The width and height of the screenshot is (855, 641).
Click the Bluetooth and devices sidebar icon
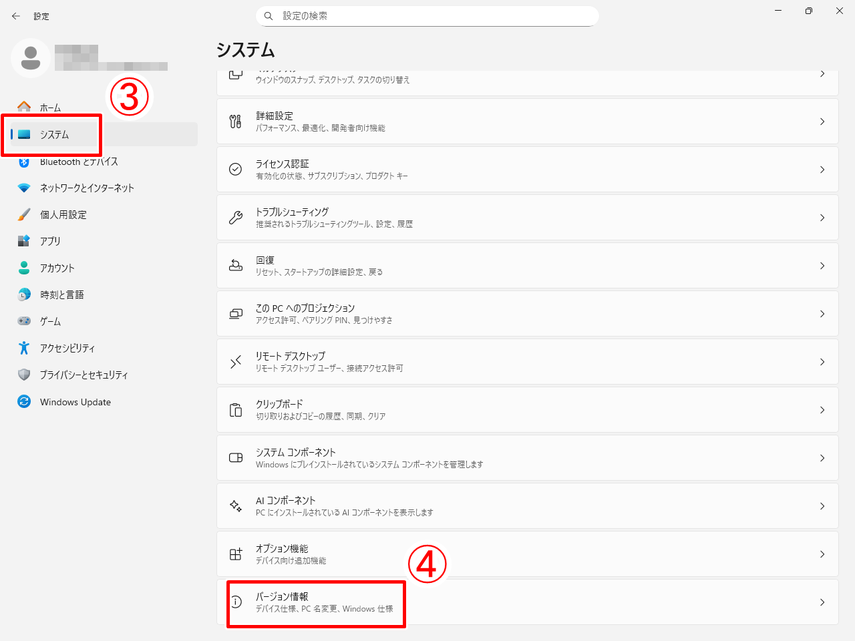point(24,161)
